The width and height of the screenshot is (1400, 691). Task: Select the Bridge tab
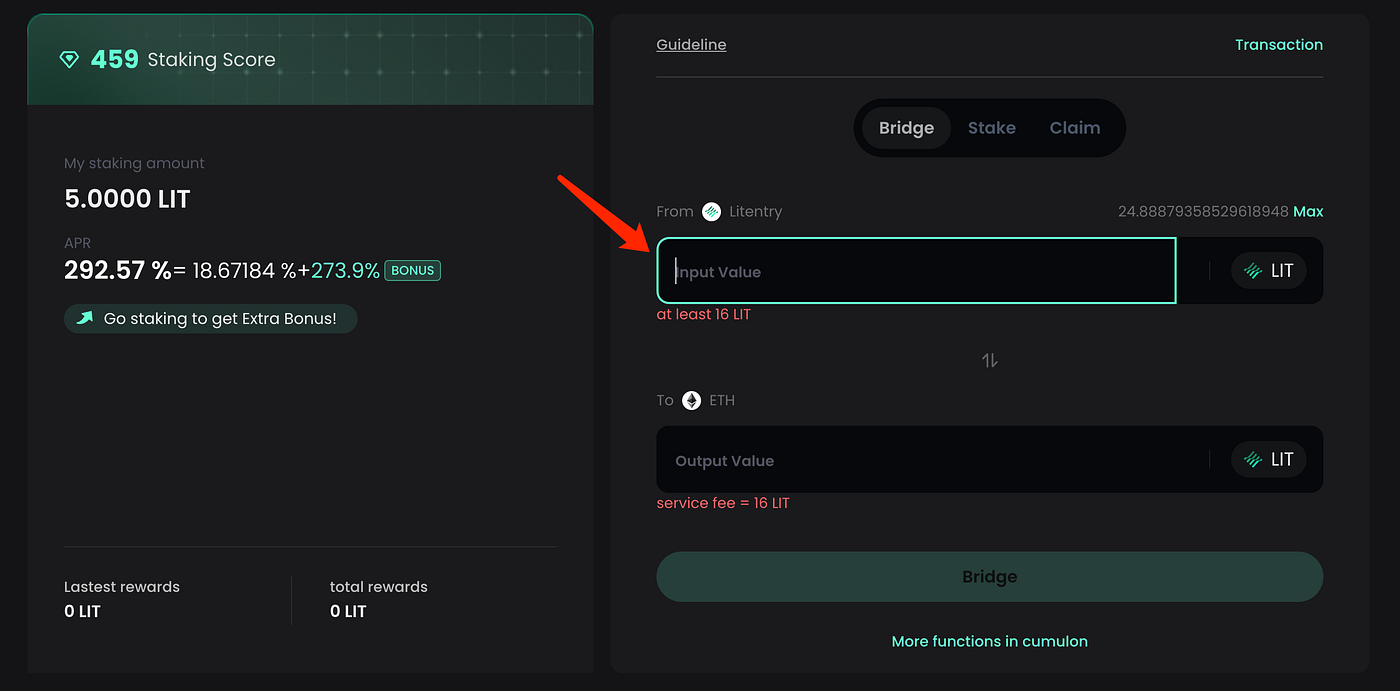click(x=906, y=128)
